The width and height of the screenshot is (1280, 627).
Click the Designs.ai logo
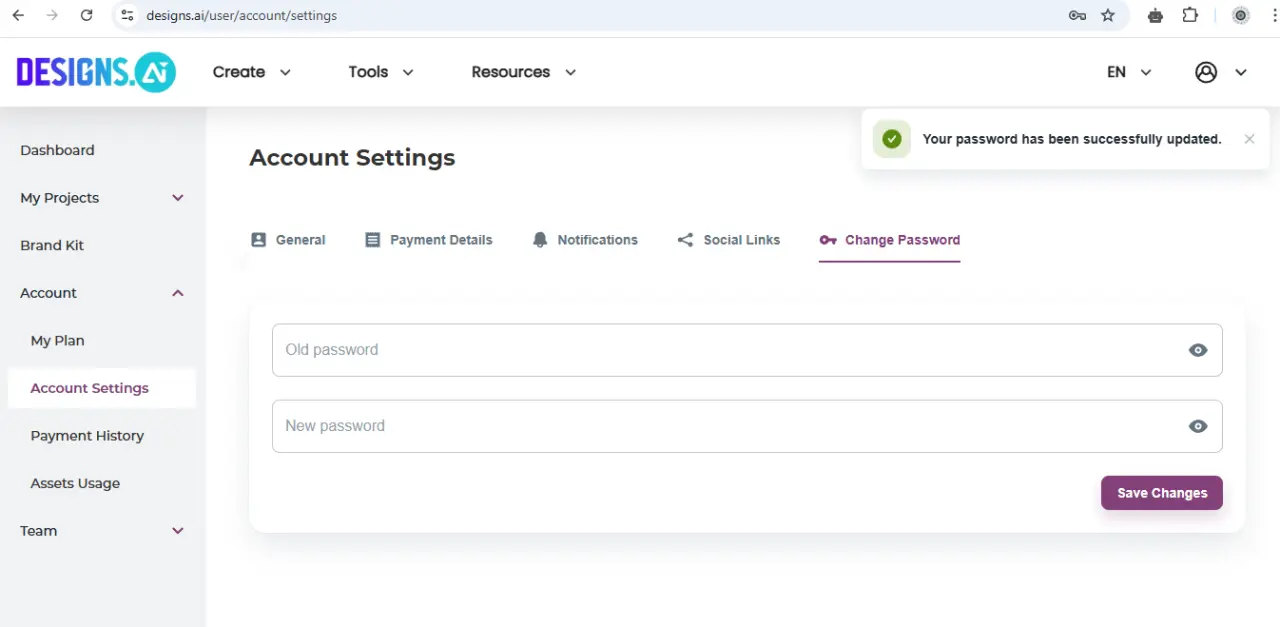(x=96, y=72)
